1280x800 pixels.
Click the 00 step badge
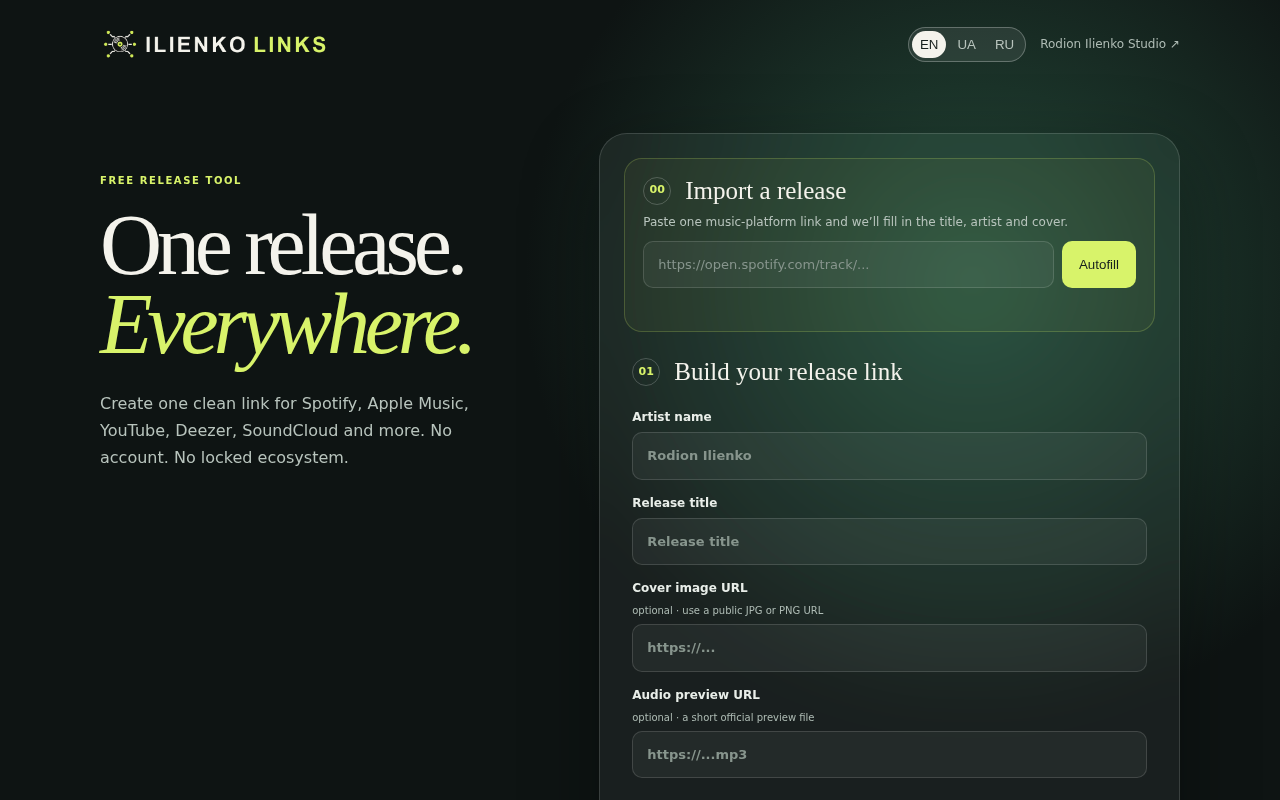[x=657, y=190]
